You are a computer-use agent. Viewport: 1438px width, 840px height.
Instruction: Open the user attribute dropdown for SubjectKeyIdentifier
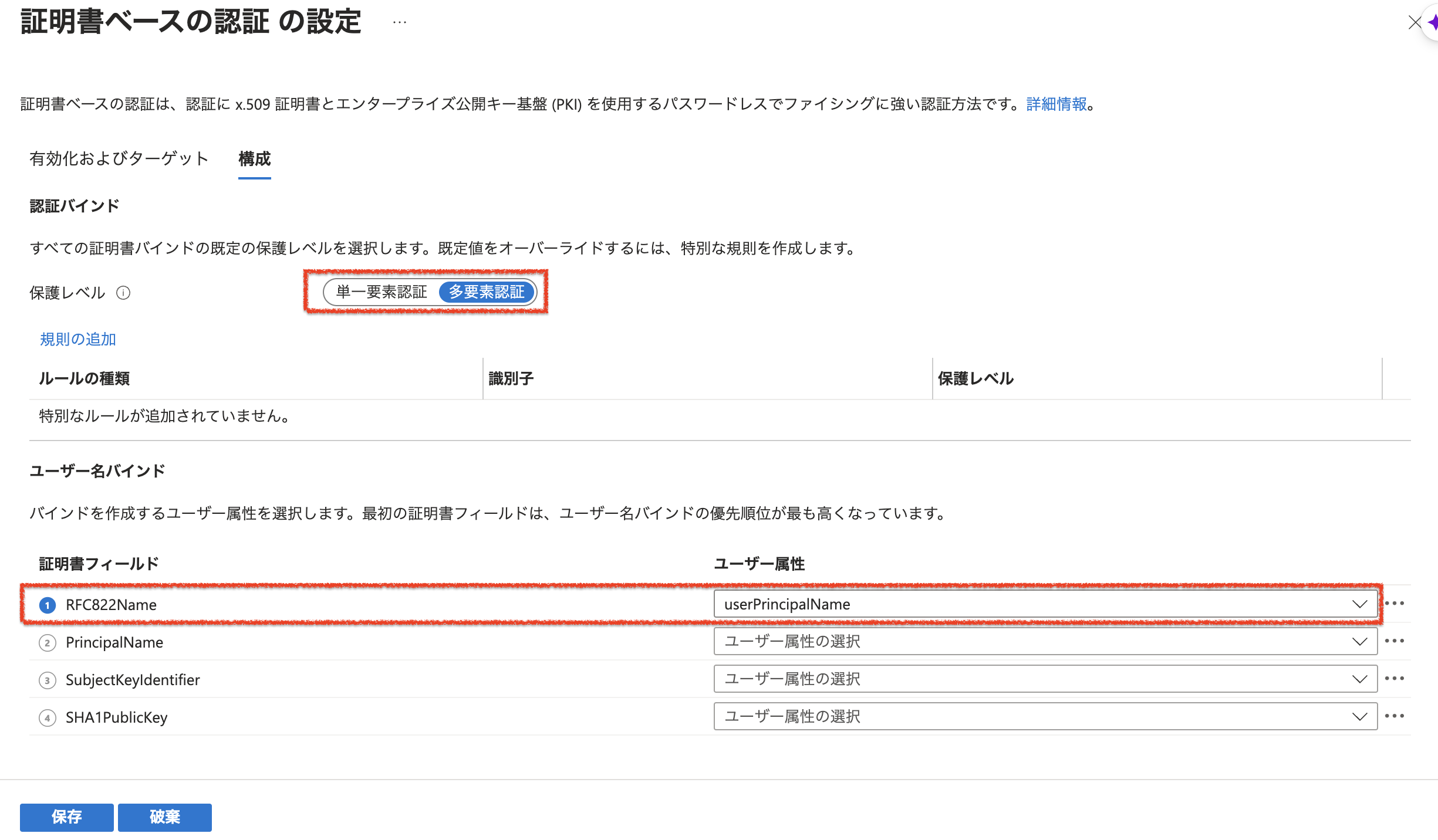click(1045, 679)
